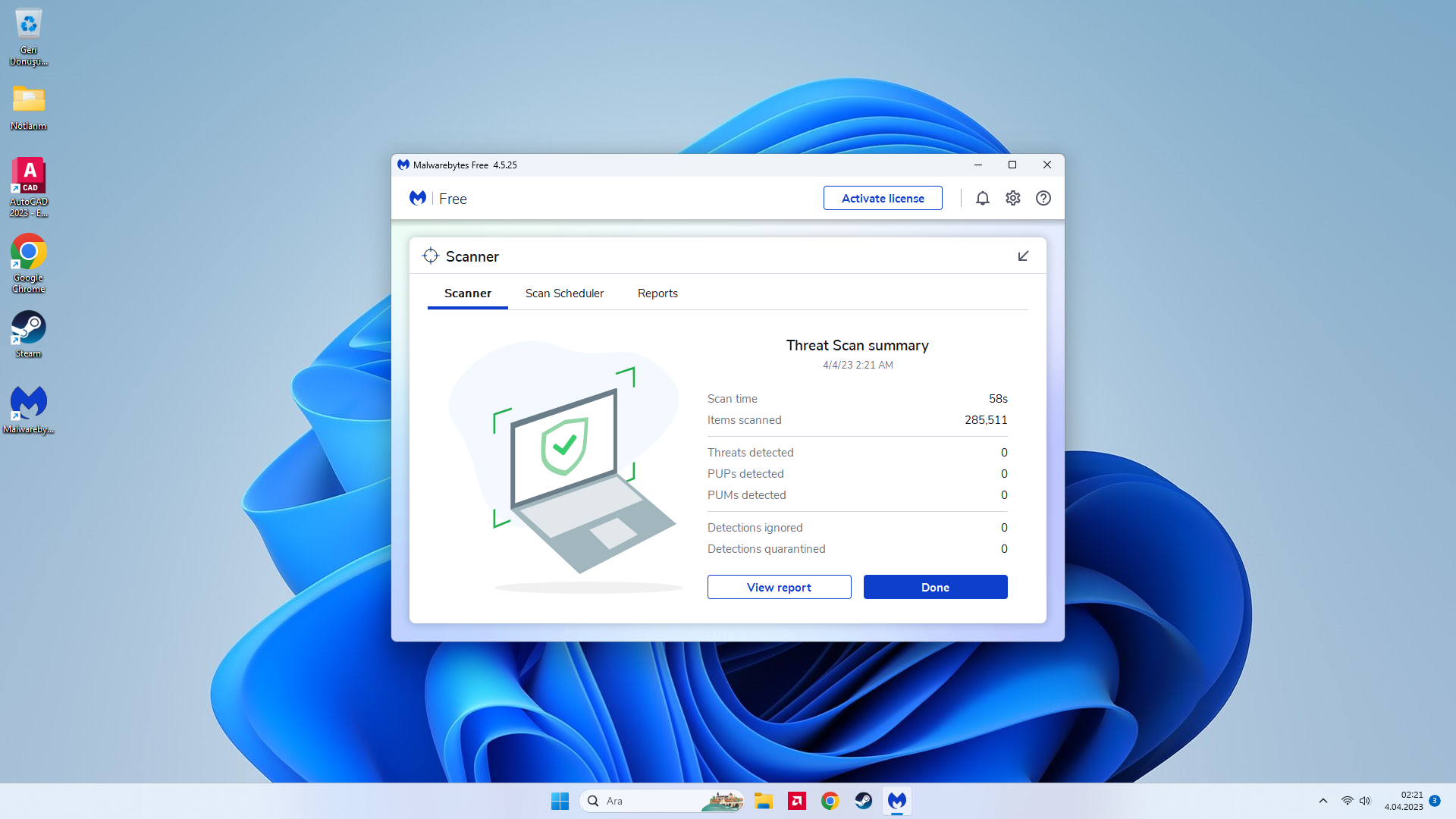Open the Steam desktop shortcut

point(29,334)
